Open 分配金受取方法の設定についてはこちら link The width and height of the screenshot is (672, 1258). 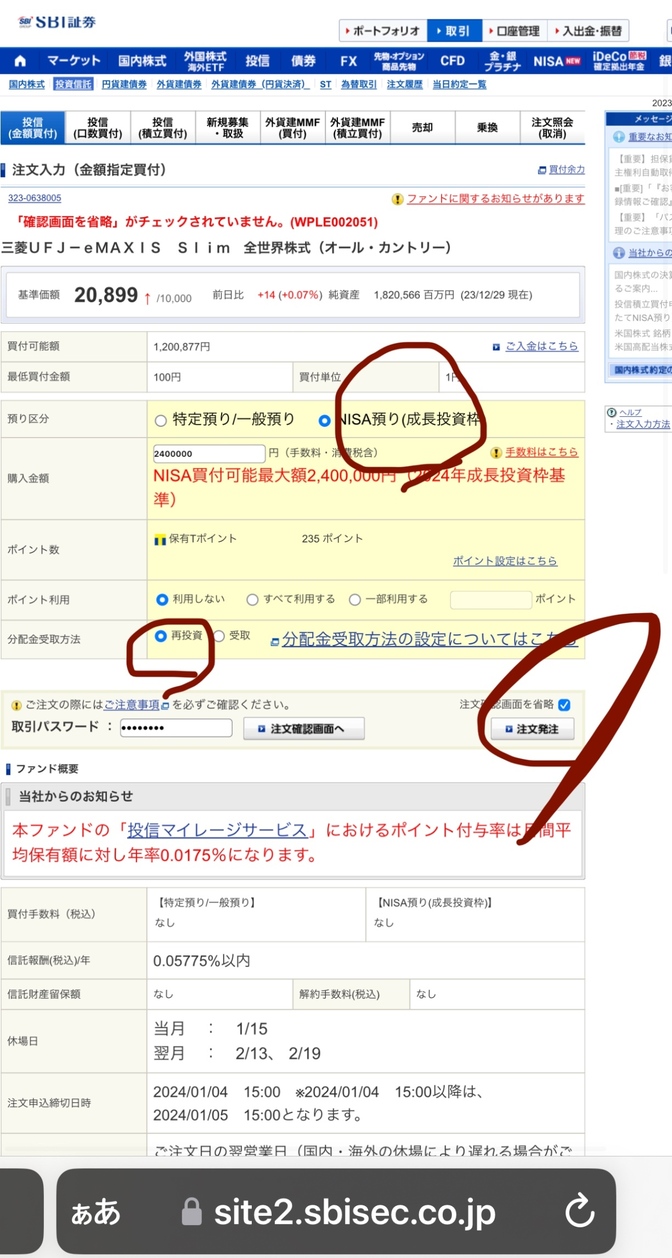430,639
